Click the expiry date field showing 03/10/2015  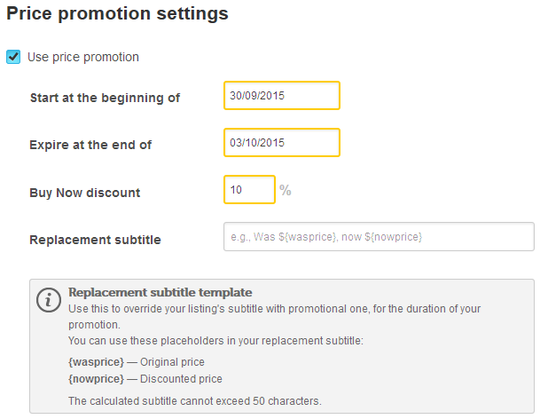(x=282, y=143)
